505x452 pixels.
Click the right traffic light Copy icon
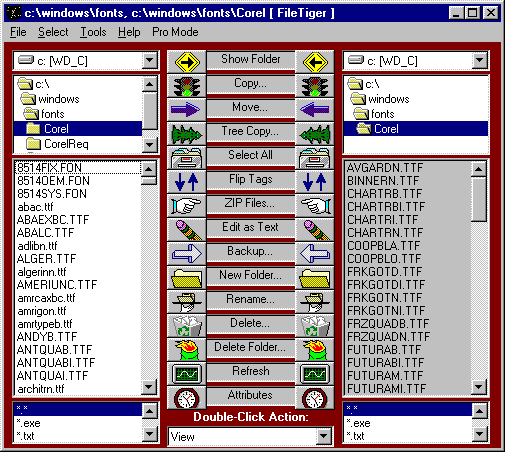pyautogui.click(x=315, y=86)
